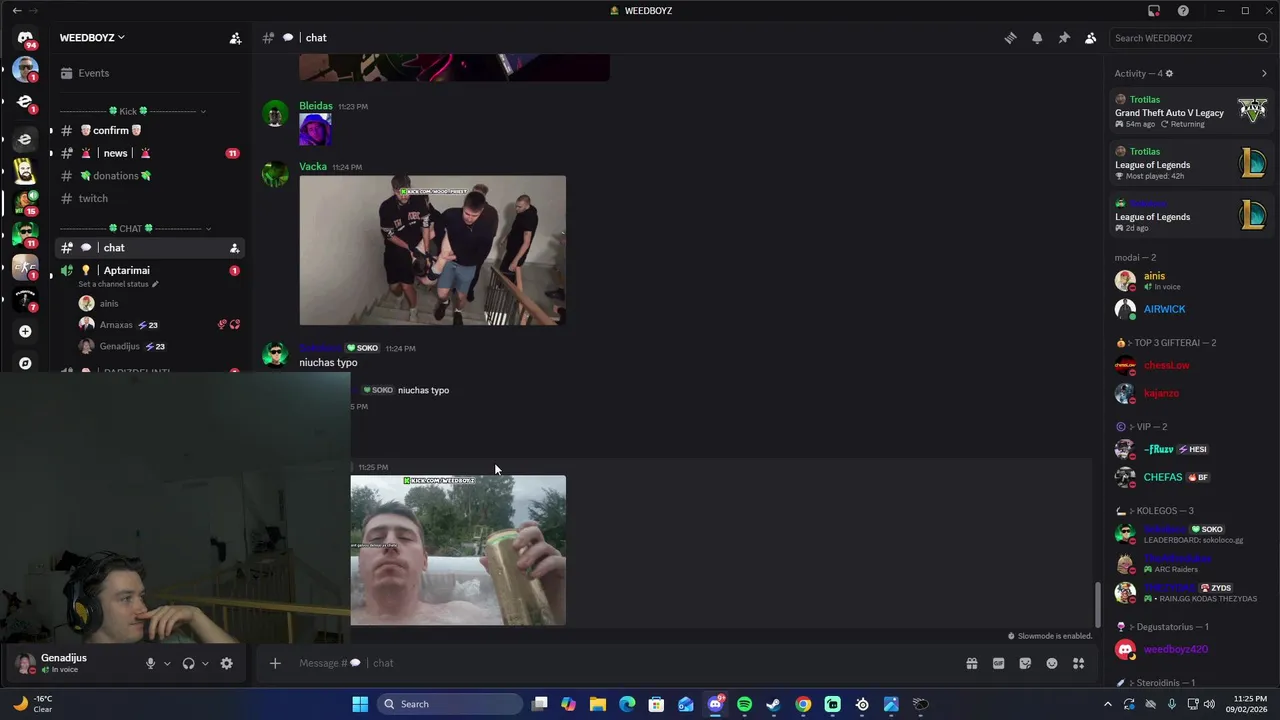This screenshot has height=720, width=1280.
Task: Open Discover servers compass icon
Action: (25, 363)
